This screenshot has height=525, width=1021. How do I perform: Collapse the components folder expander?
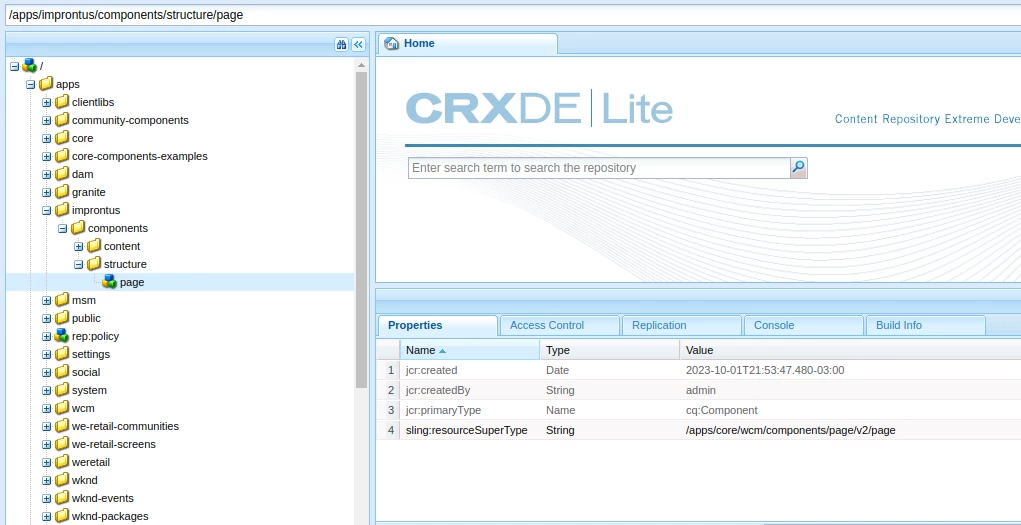point(63,229)
